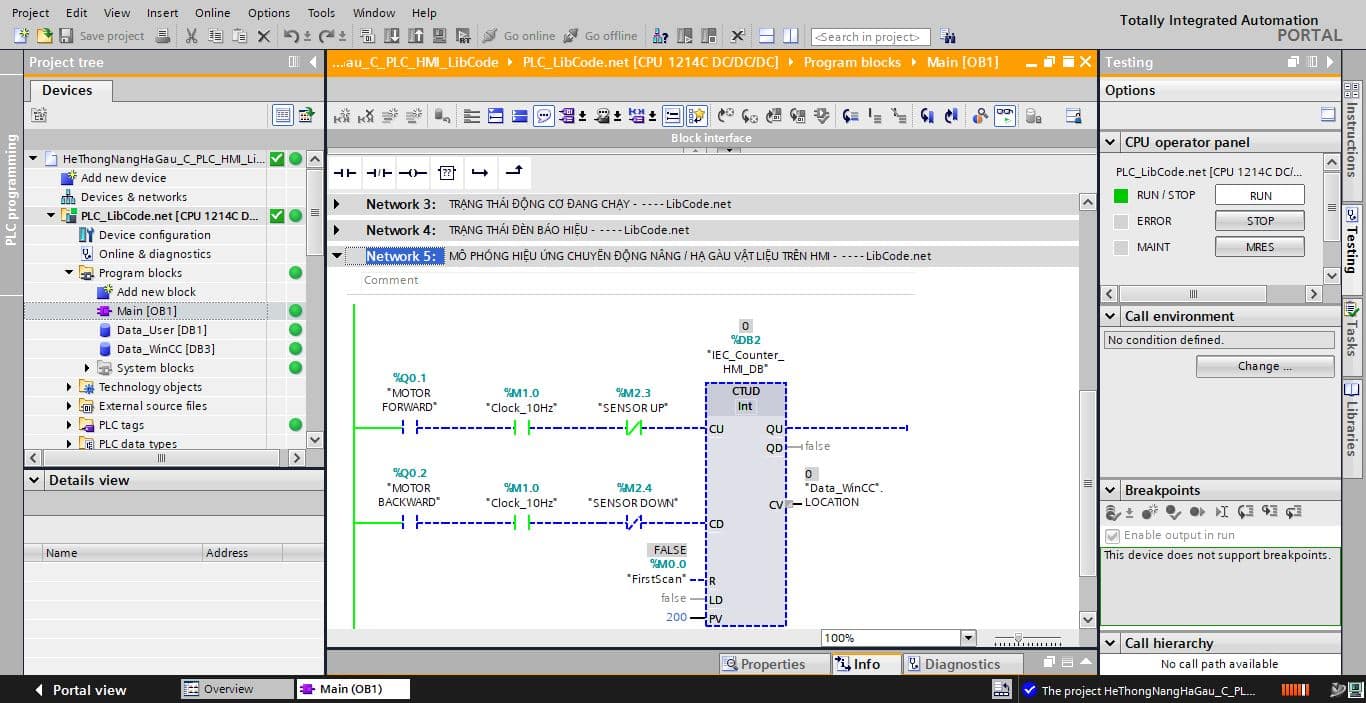Collapse Network 5 in the editor
Image resolution: width=1366 pixels, height=703 pixels.
[336, 256]
